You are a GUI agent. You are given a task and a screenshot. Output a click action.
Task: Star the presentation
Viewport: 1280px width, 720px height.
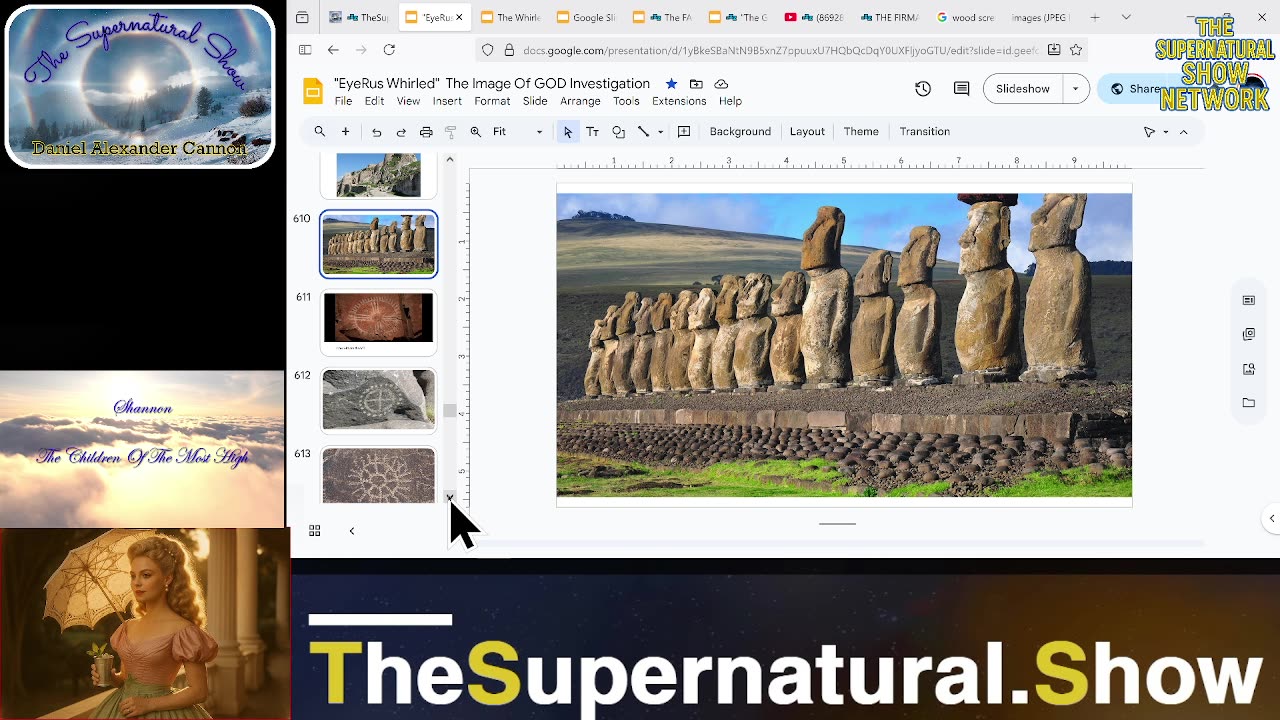click(671, 84)
